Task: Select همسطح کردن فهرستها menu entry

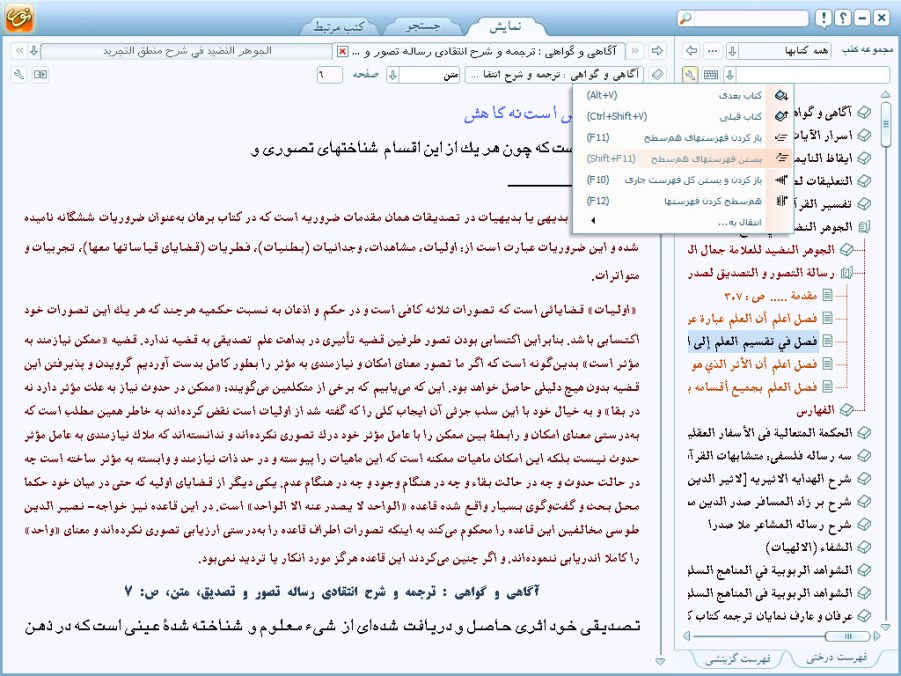Action: coord(682,201)
